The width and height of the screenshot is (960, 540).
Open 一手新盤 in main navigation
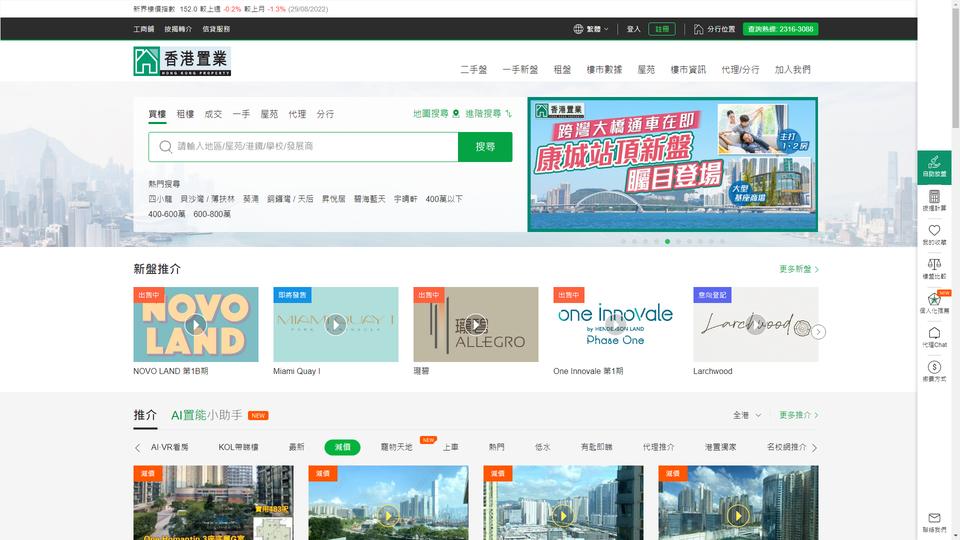pos(520,70)
